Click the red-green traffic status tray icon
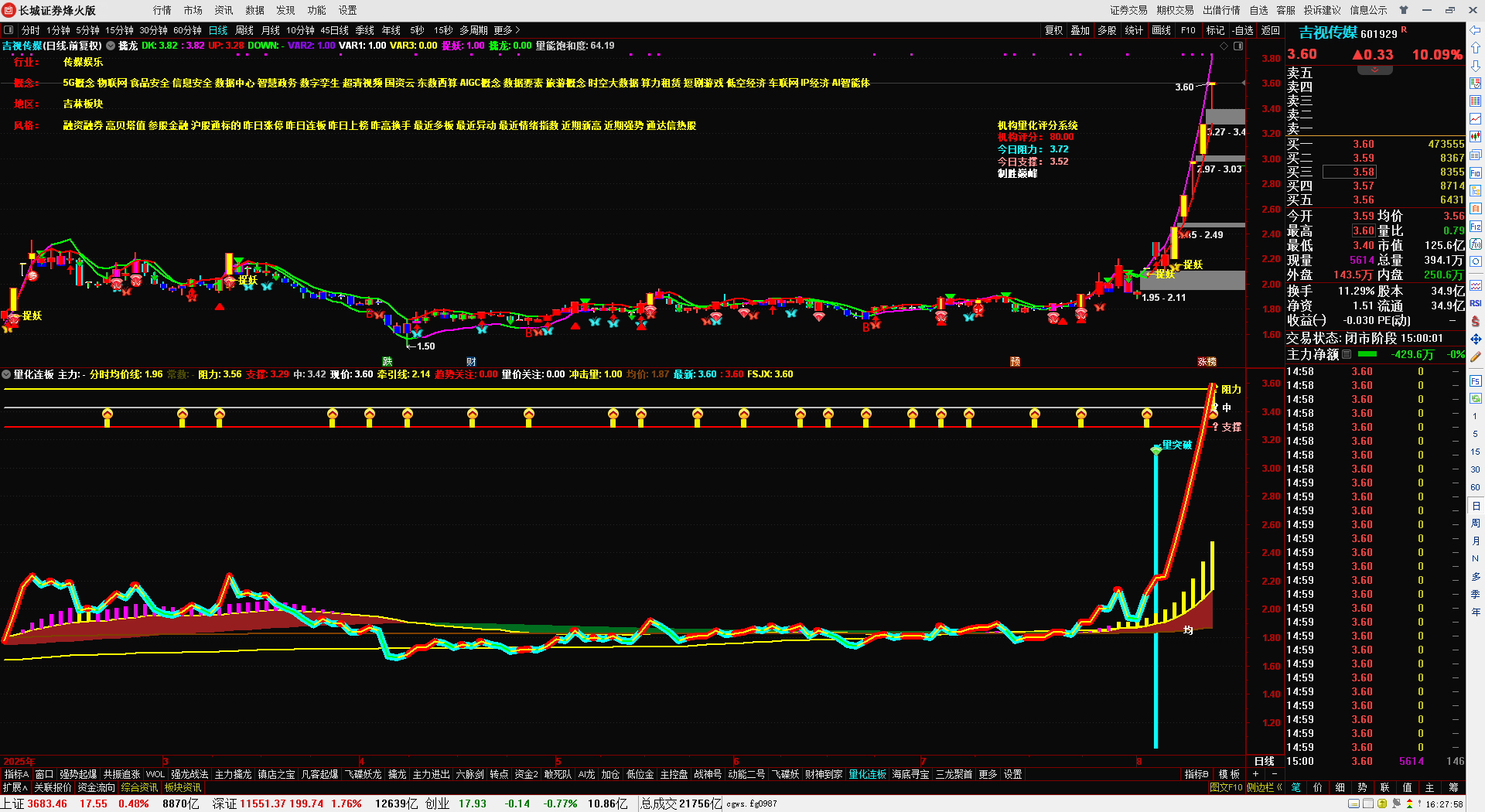Viewport: 1485px width, 812px height. [1409, 803]
